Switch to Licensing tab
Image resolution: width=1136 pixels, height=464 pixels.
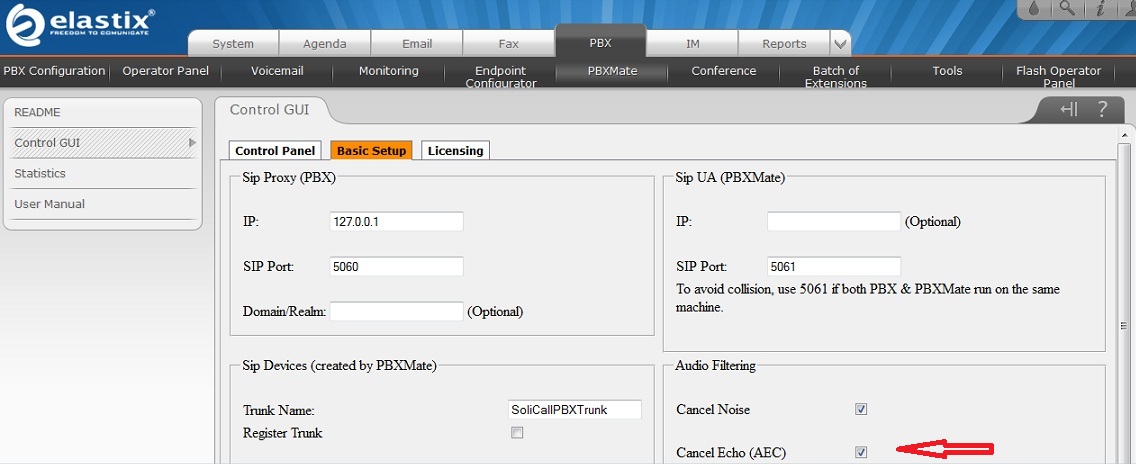455,150
